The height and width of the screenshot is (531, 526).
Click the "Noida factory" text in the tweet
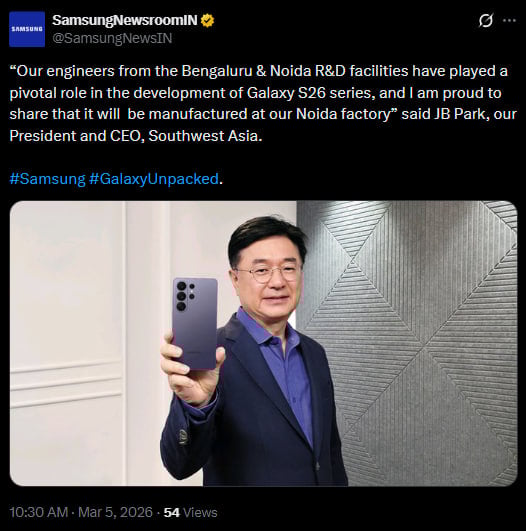pyautogui.click(x=343, y=114)
